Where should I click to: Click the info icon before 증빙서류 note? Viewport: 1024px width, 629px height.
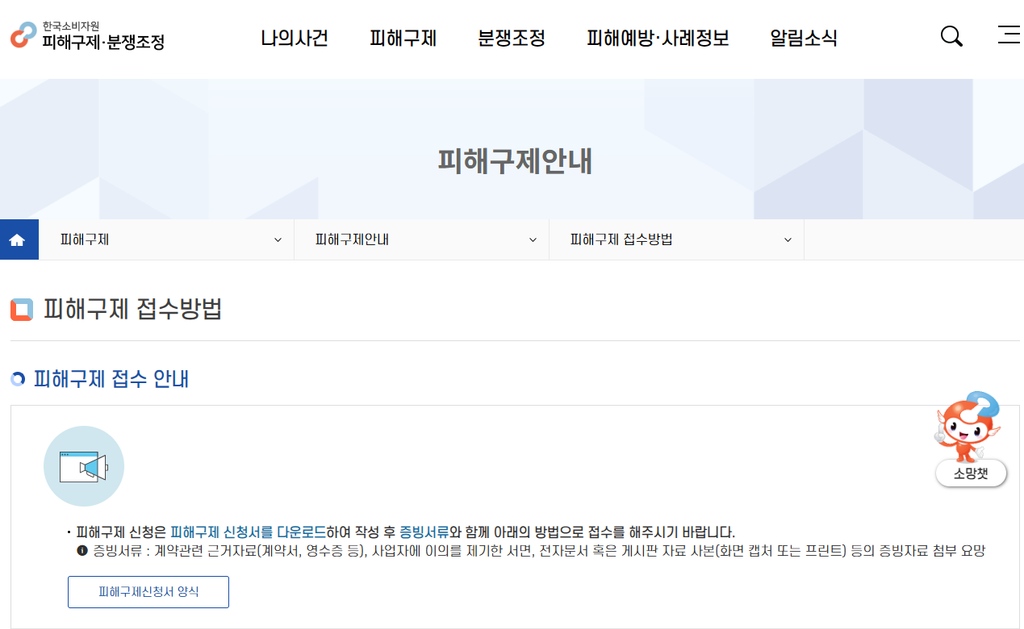pyautogui.click(x=82, y=551)
